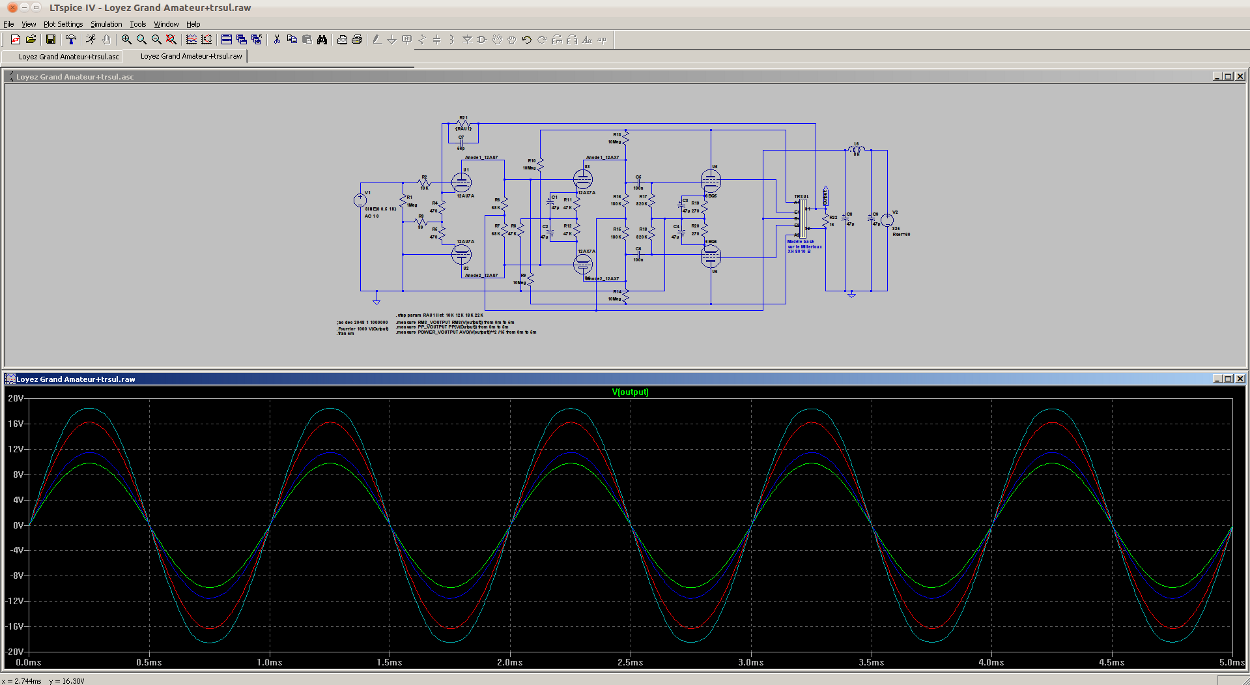The width and height of the screenshot is (1250, 685).
Task: Open the Simulation menu
Action: point(106,23)
